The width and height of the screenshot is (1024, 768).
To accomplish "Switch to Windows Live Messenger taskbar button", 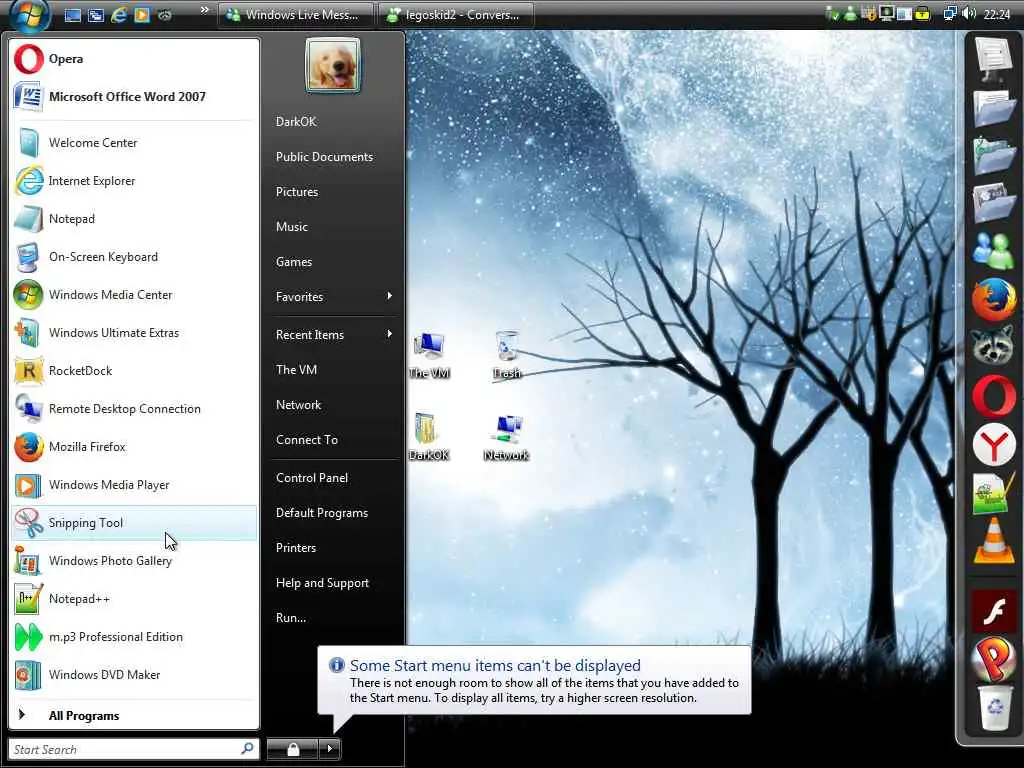I will (x=296, y=14).
